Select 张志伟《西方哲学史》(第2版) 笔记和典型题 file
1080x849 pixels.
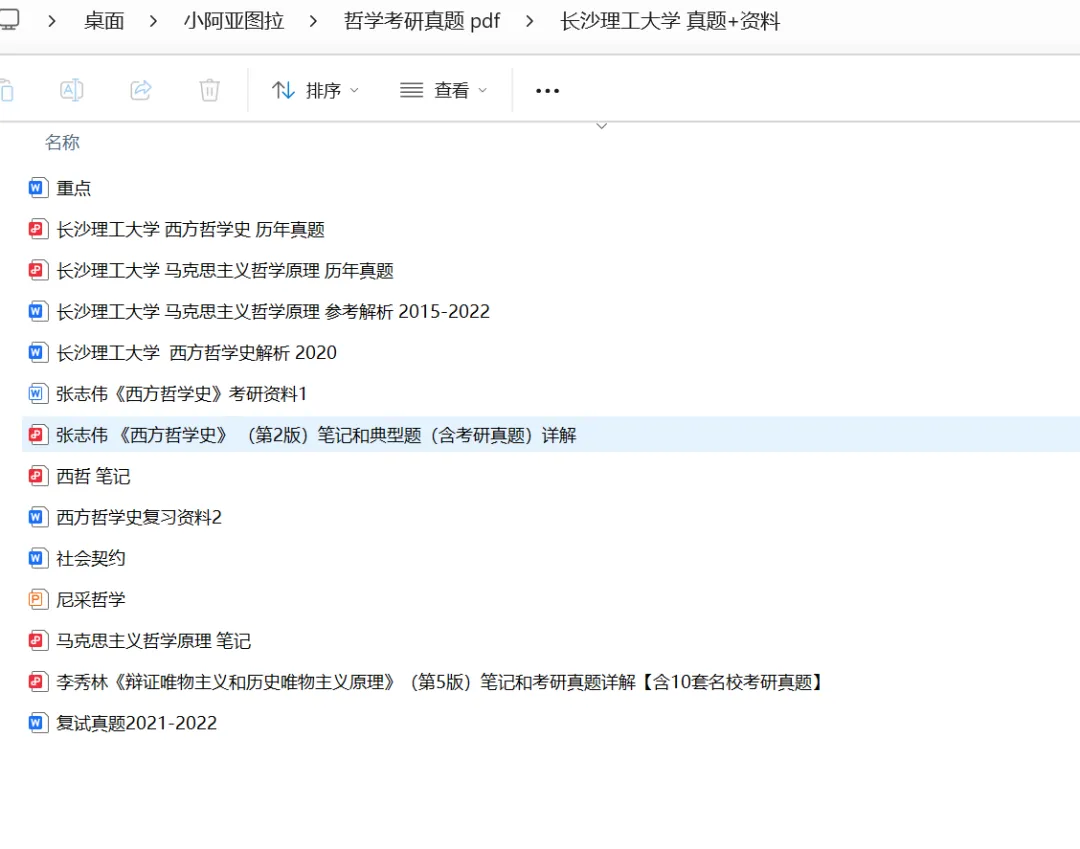316,434
